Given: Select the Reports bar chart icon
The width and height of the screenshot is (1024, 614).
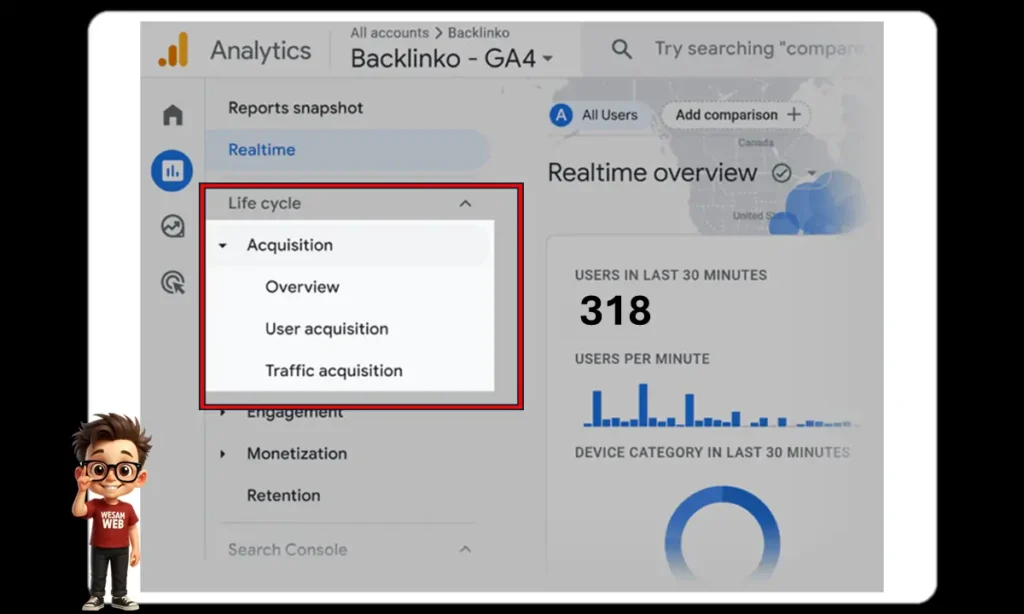Looking at the screenshot, I should pos(172,171).
